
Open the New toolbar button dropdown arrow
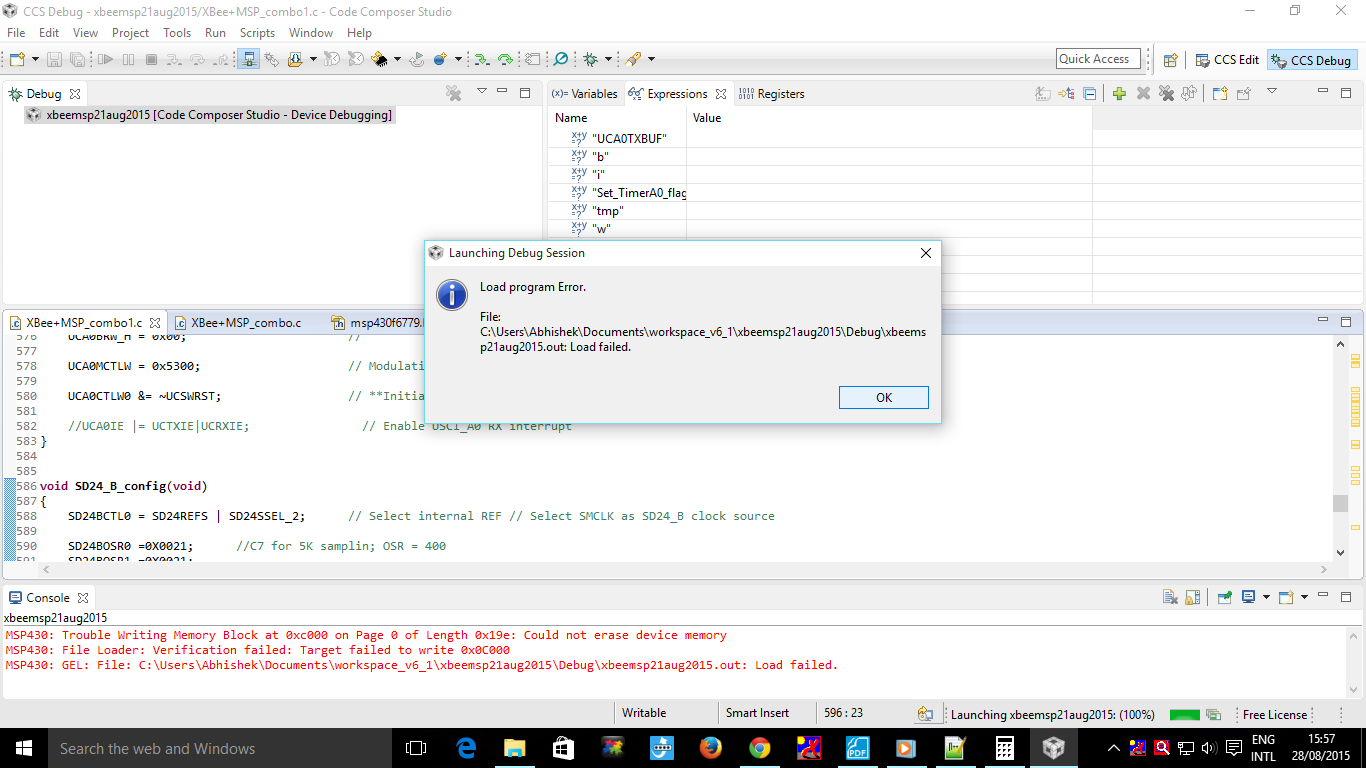(34, 60)
